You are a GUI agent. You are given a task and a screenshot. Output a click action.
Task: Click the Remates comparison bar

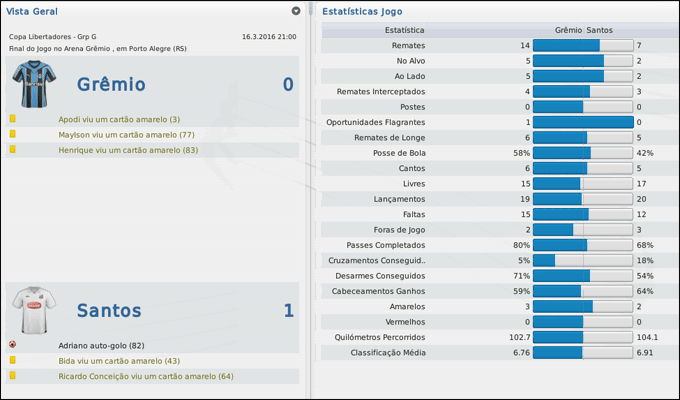click(583, 46)
